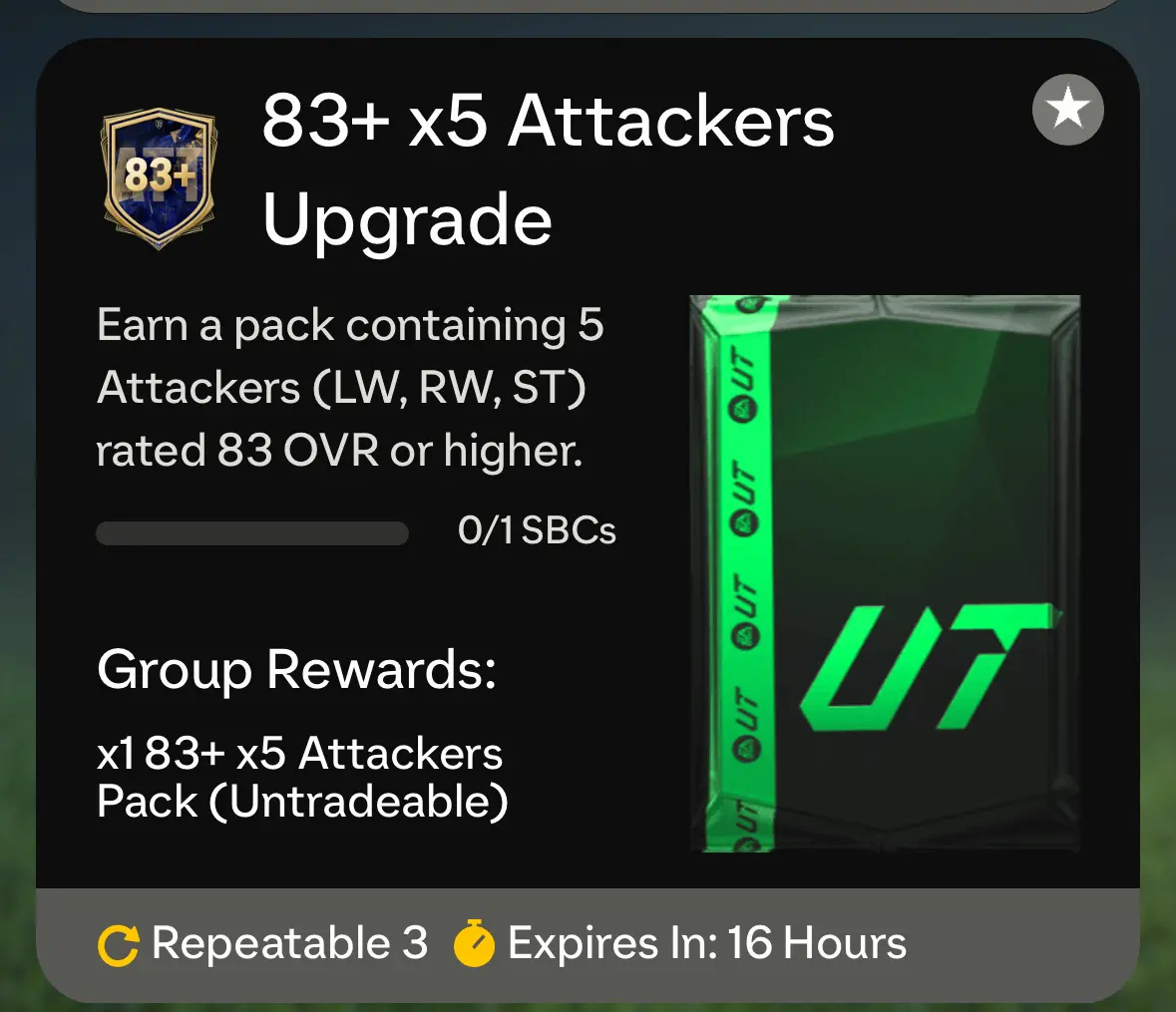This screenshot has width=1176, height=1012.
Task: Click the Expires In: 16 Hours label
Action: pos(707,943)
